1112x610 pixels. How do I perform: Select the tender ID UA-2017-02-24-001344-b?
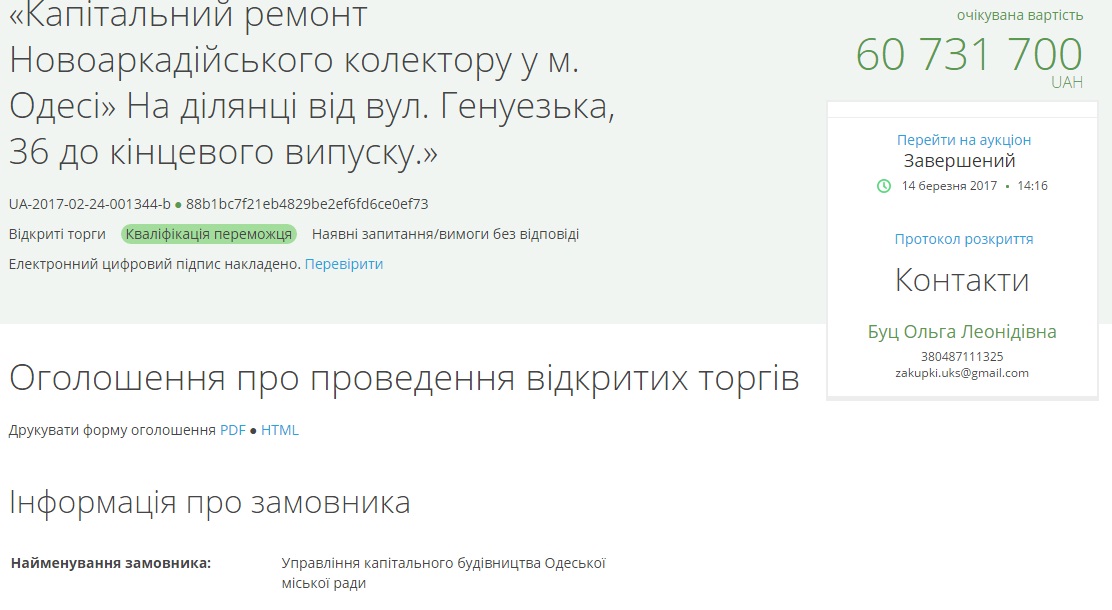click(x=90, y=204)
